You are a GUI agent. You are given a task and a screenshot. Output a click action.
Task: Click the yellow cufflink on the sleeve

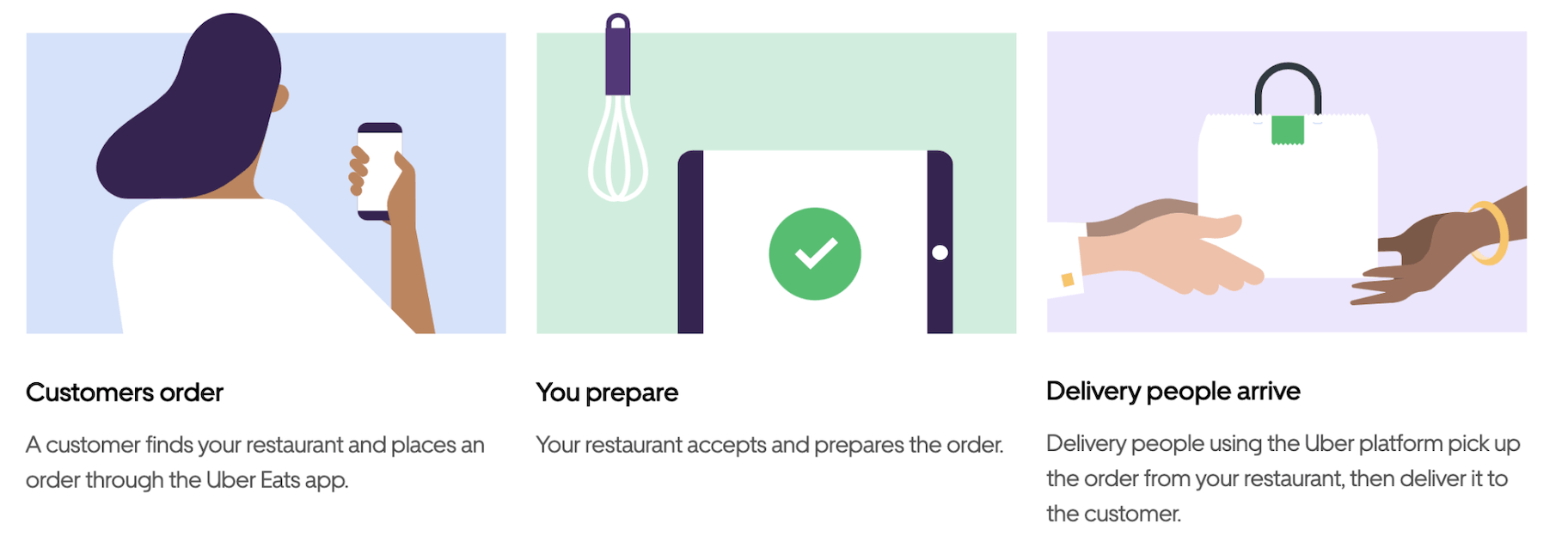(x=1067, y=279)
